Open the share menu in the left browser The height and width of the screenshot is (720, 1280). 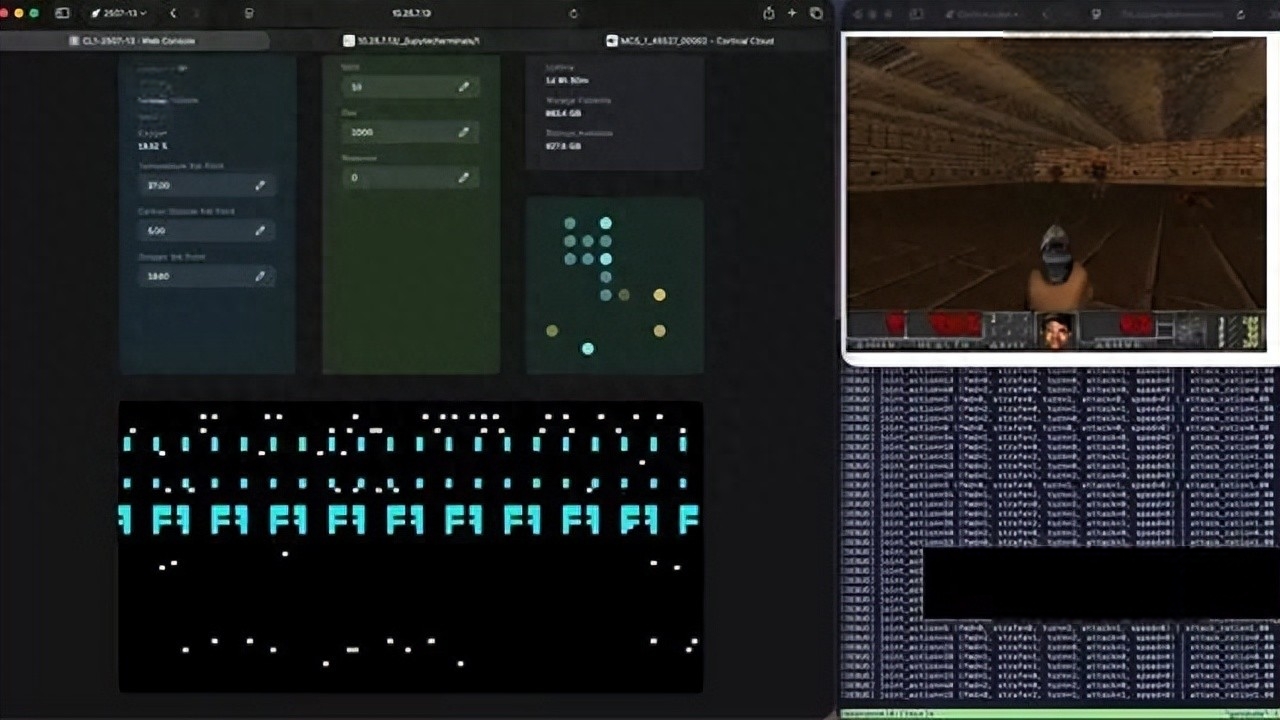click(x=768, y=13)
